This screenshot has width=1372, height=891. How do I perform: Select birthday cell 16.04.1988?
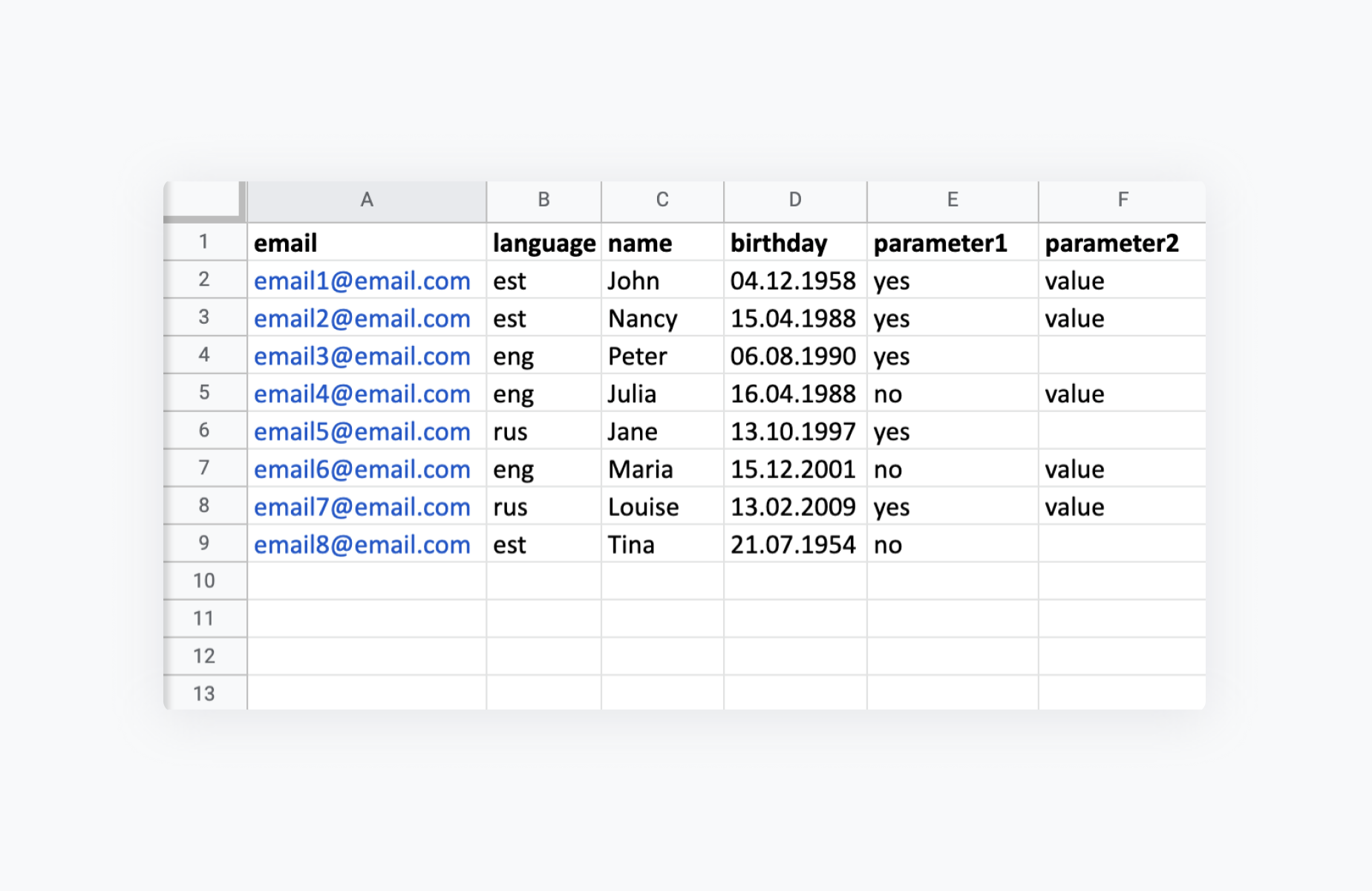(795, 393)
